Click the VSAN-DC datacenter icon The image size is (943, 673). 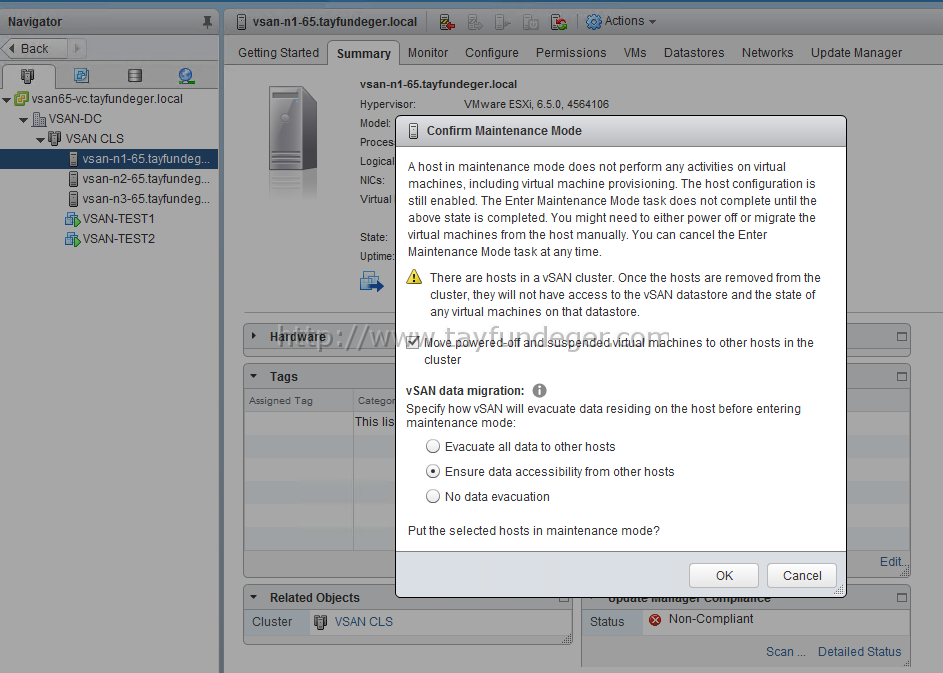[x=39, y=119]
